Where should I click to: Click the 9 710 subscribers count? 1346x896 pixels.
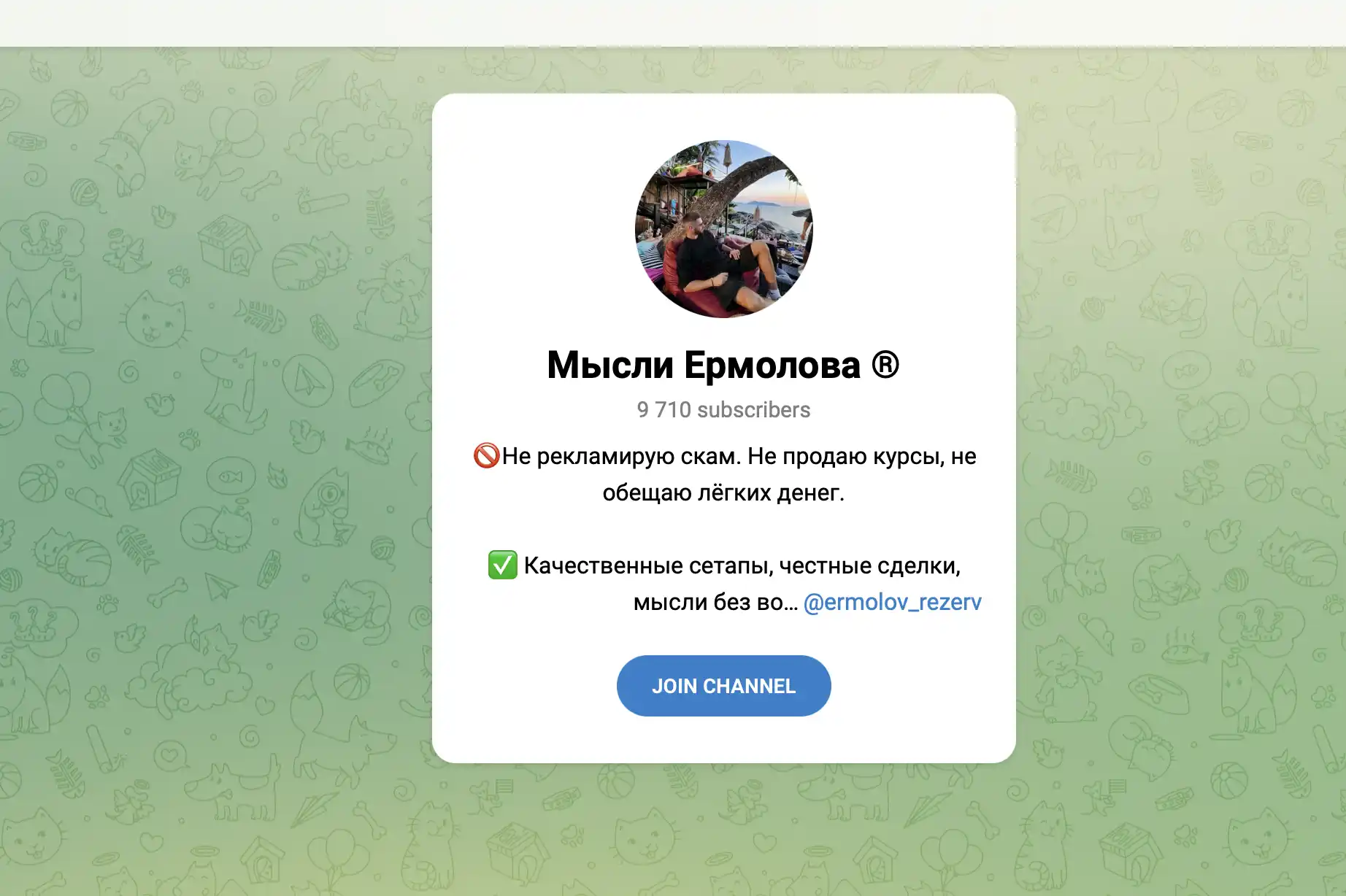[x=723, y=410]
